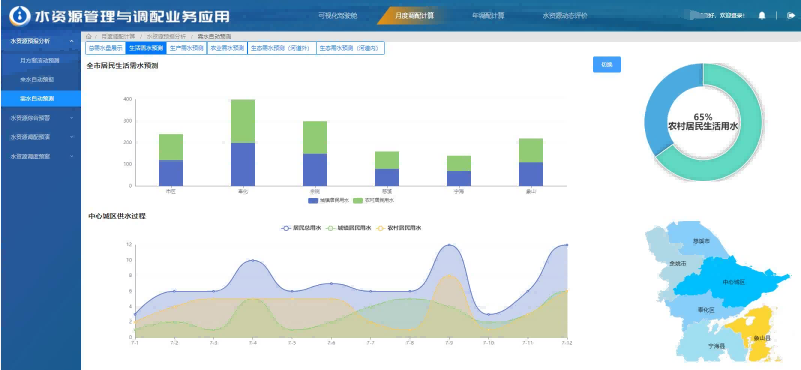This screenshot has width=801, height=370.
Task: Toggle 农村居民用水 bar chart legend
Action: (x=373, y=201)
